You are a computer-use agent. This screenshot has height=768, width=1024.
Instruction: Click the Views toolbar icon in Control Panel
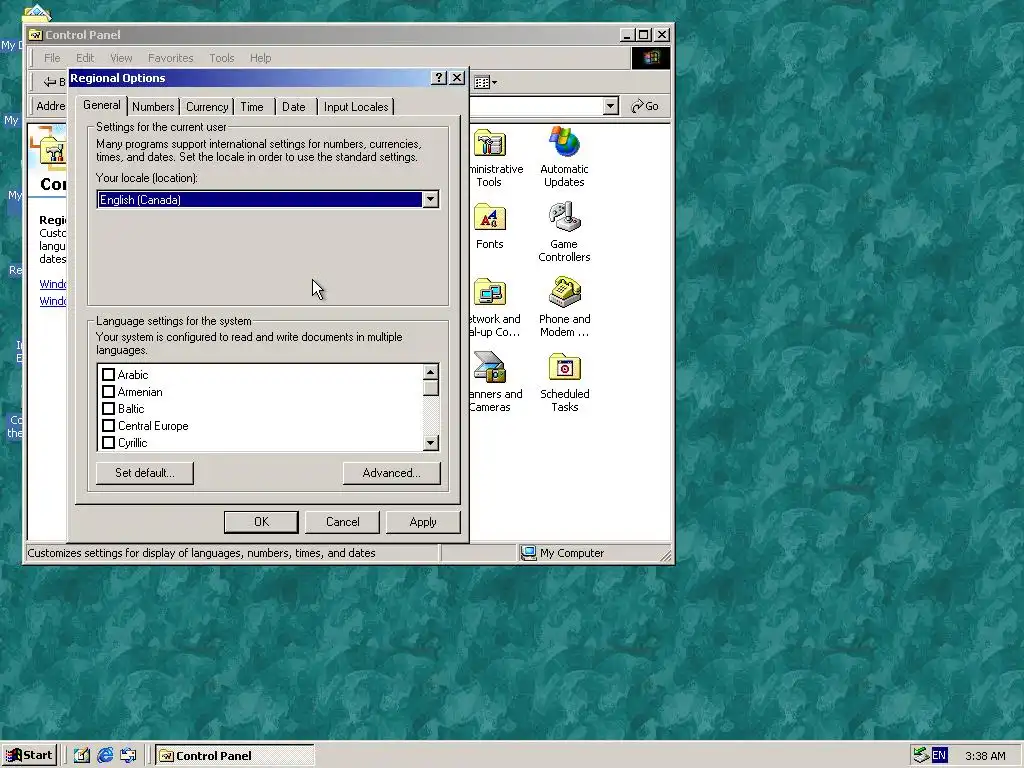pos(482,82)
